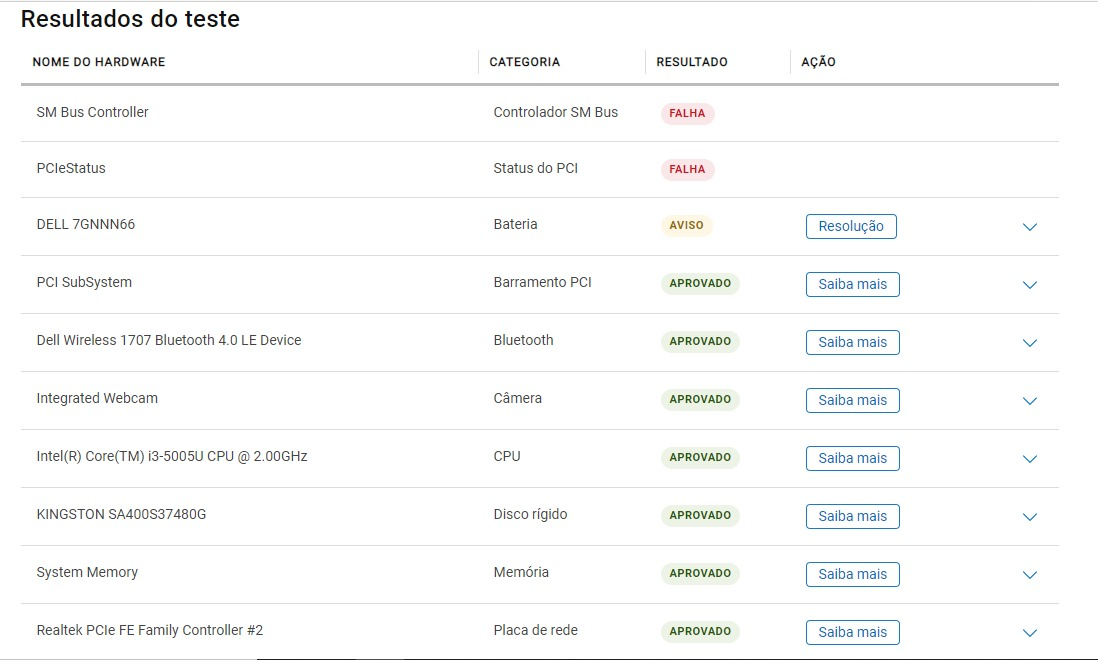
Task: Select the Bluetooth category cell
Action: click(523, 340)
